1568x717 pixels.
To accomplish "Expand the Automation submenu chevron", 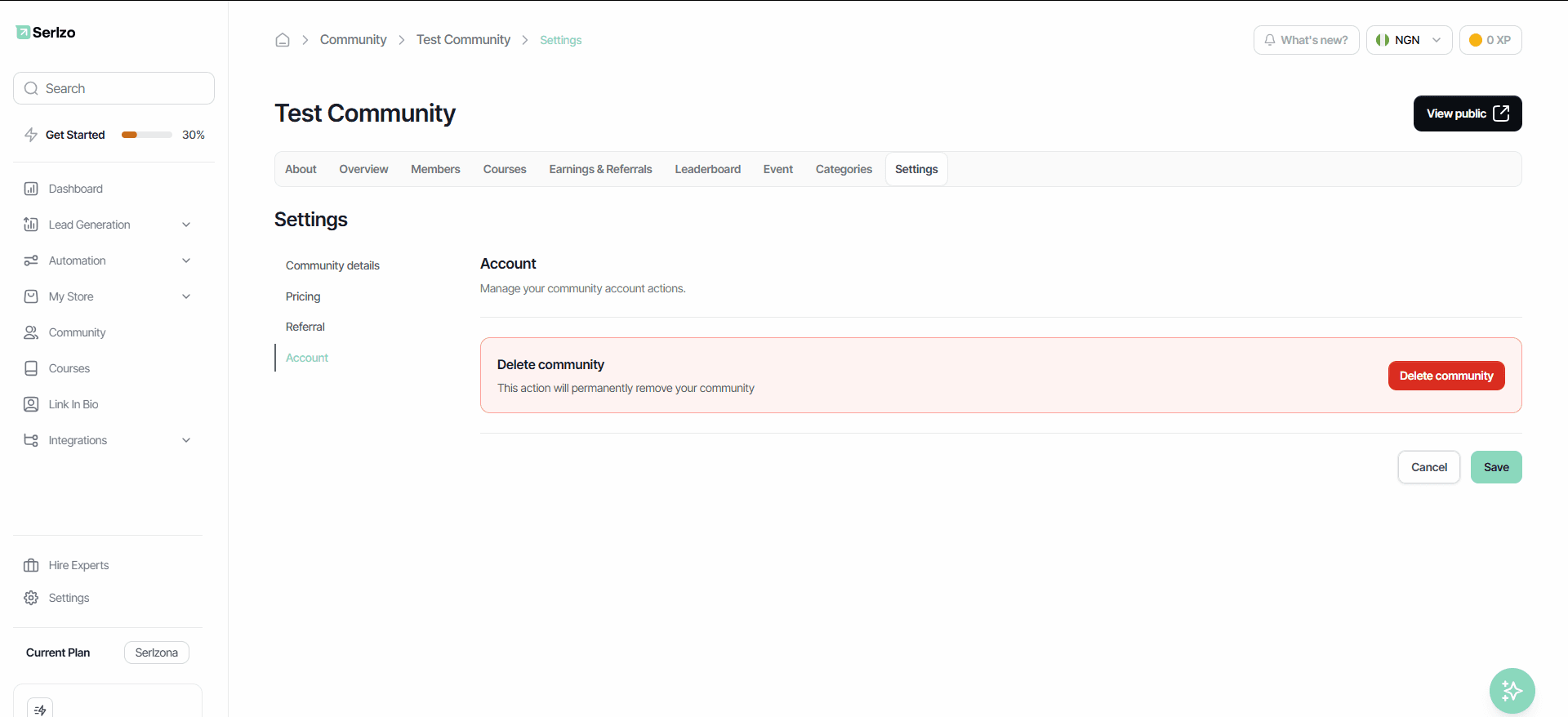I will tap(186, 261).
